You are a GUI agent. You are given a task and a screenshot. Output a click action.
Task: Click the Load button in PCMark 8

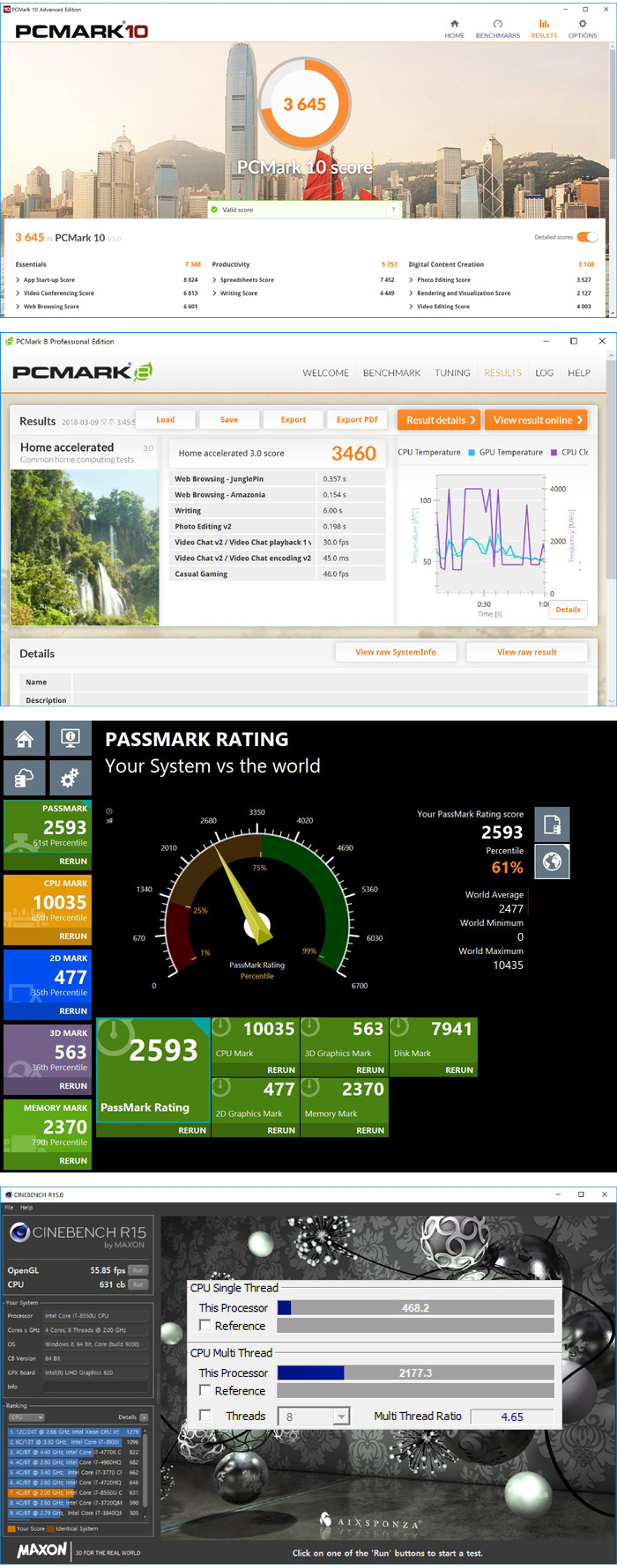point(166,419)
